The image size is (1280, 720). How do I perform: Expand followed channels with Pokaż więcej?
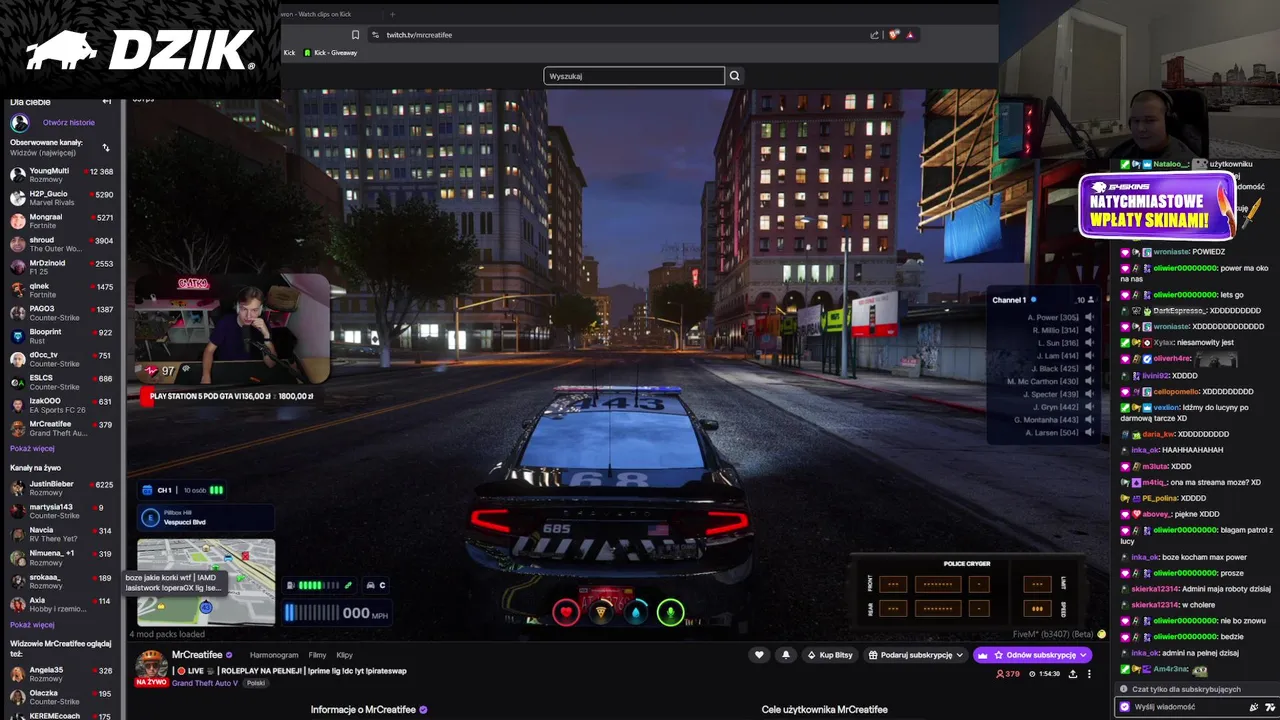32,449
